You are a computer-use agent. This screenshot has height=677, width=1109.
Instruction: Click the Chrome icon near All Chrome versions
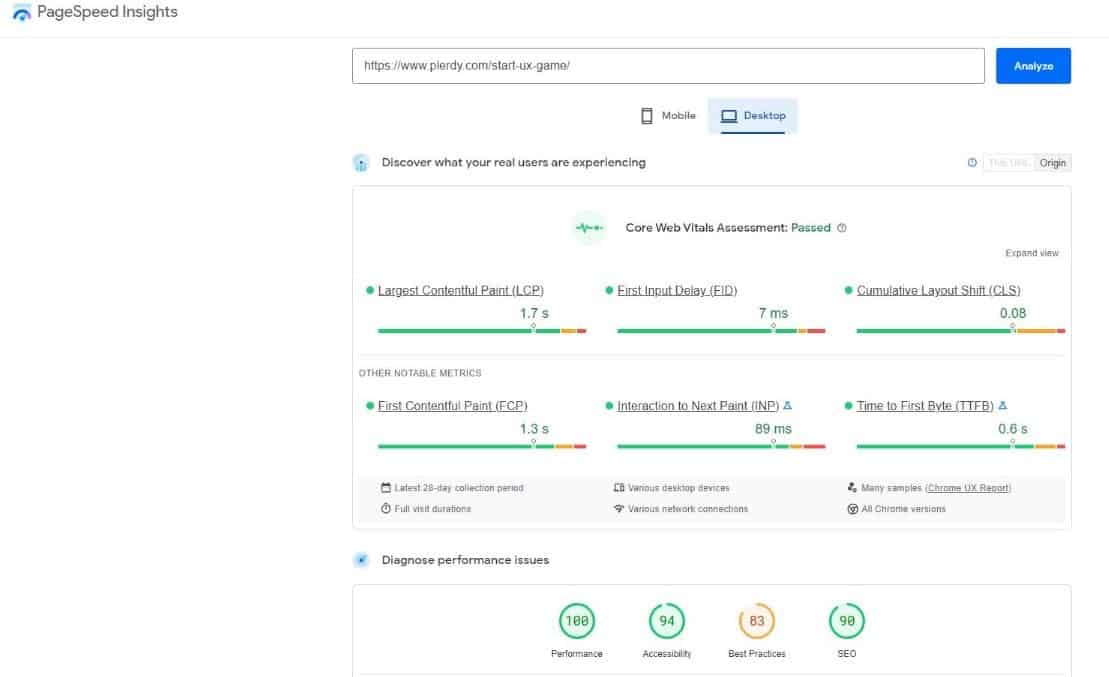(x=852, y=508)
